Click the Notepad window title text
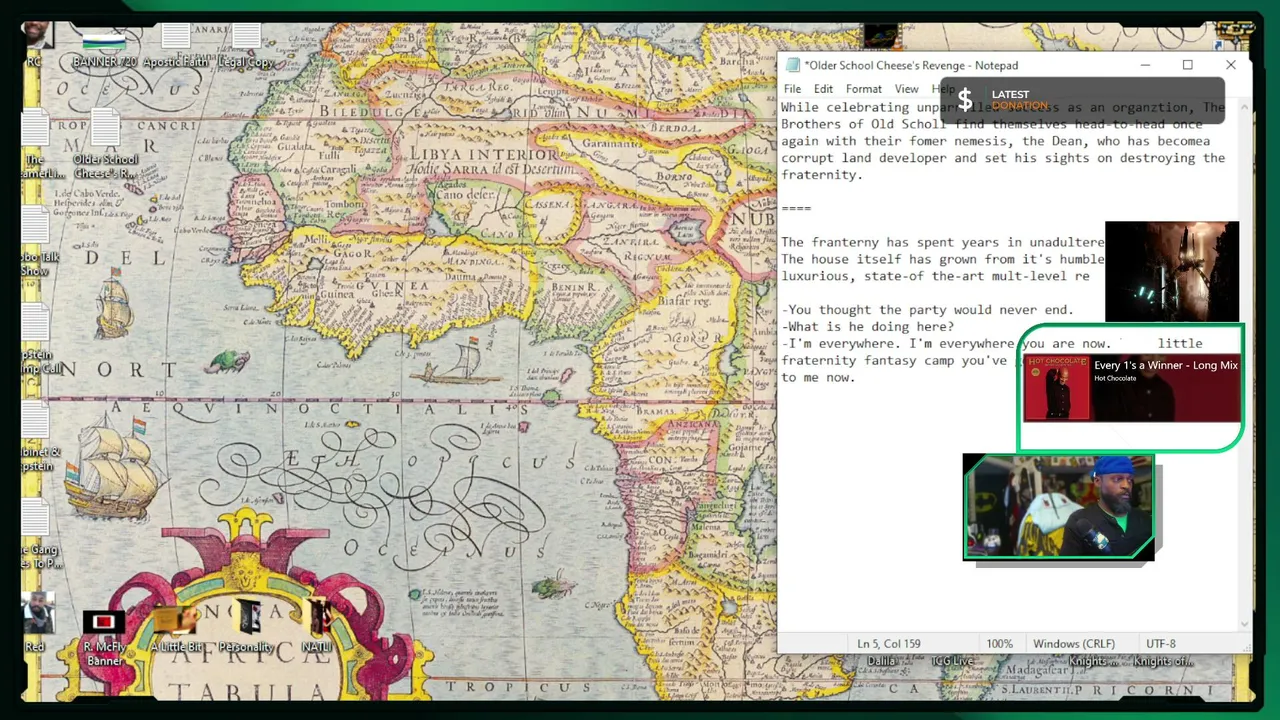1280x720 pixels. pos(911,66)
